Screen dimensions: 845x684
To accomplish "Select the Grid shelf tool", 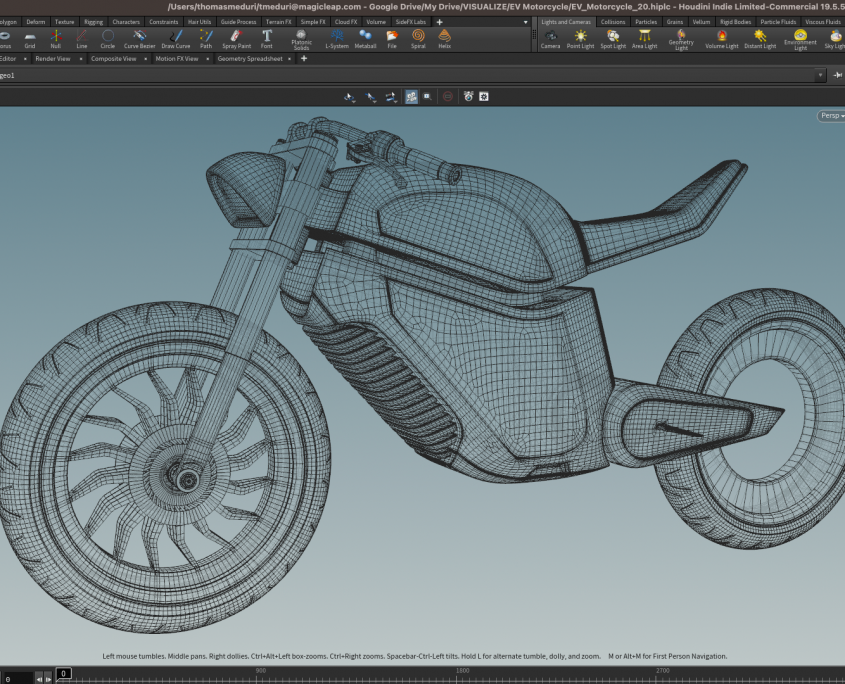I will click(x=30, y=38).
